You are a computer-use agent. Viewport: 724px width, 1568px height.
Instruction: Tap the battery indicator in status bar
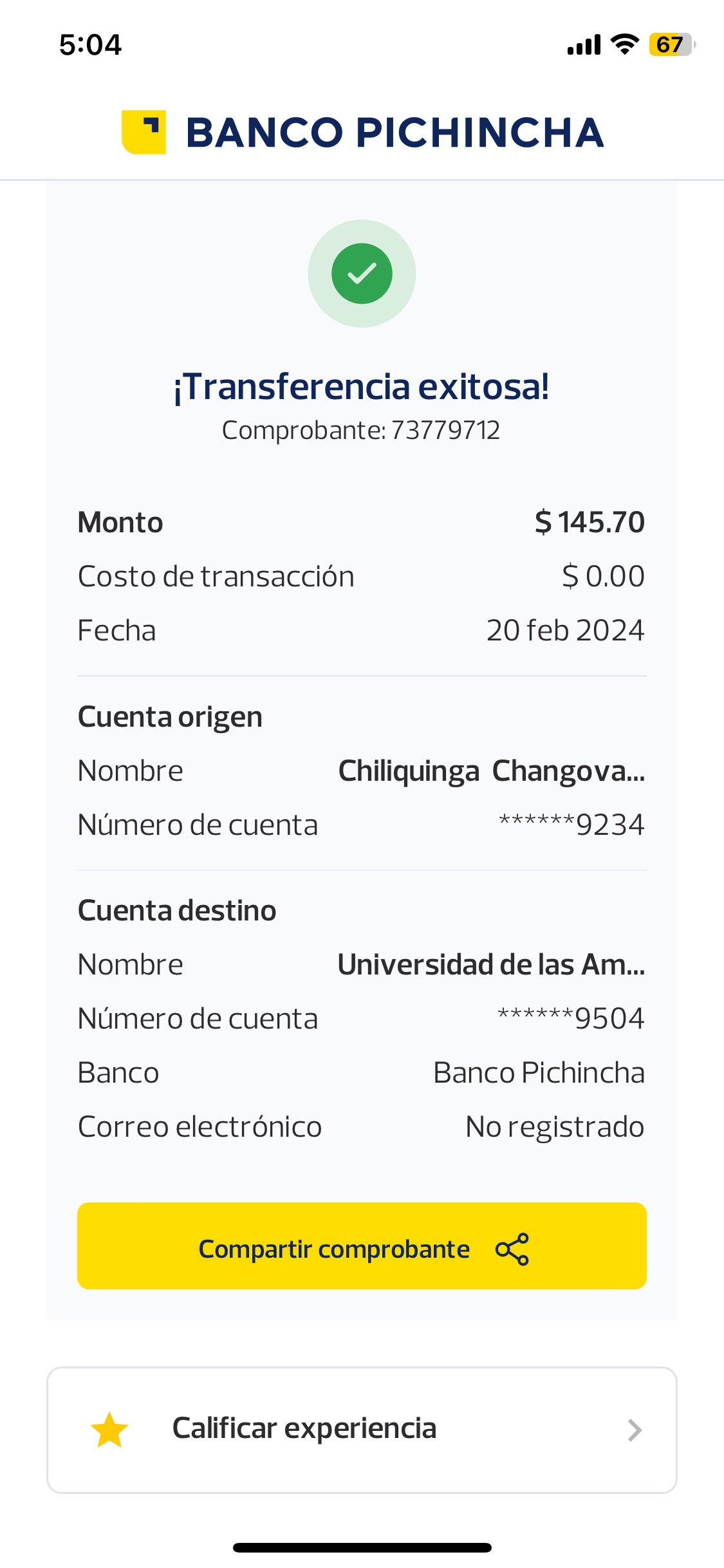click(671, 44)
